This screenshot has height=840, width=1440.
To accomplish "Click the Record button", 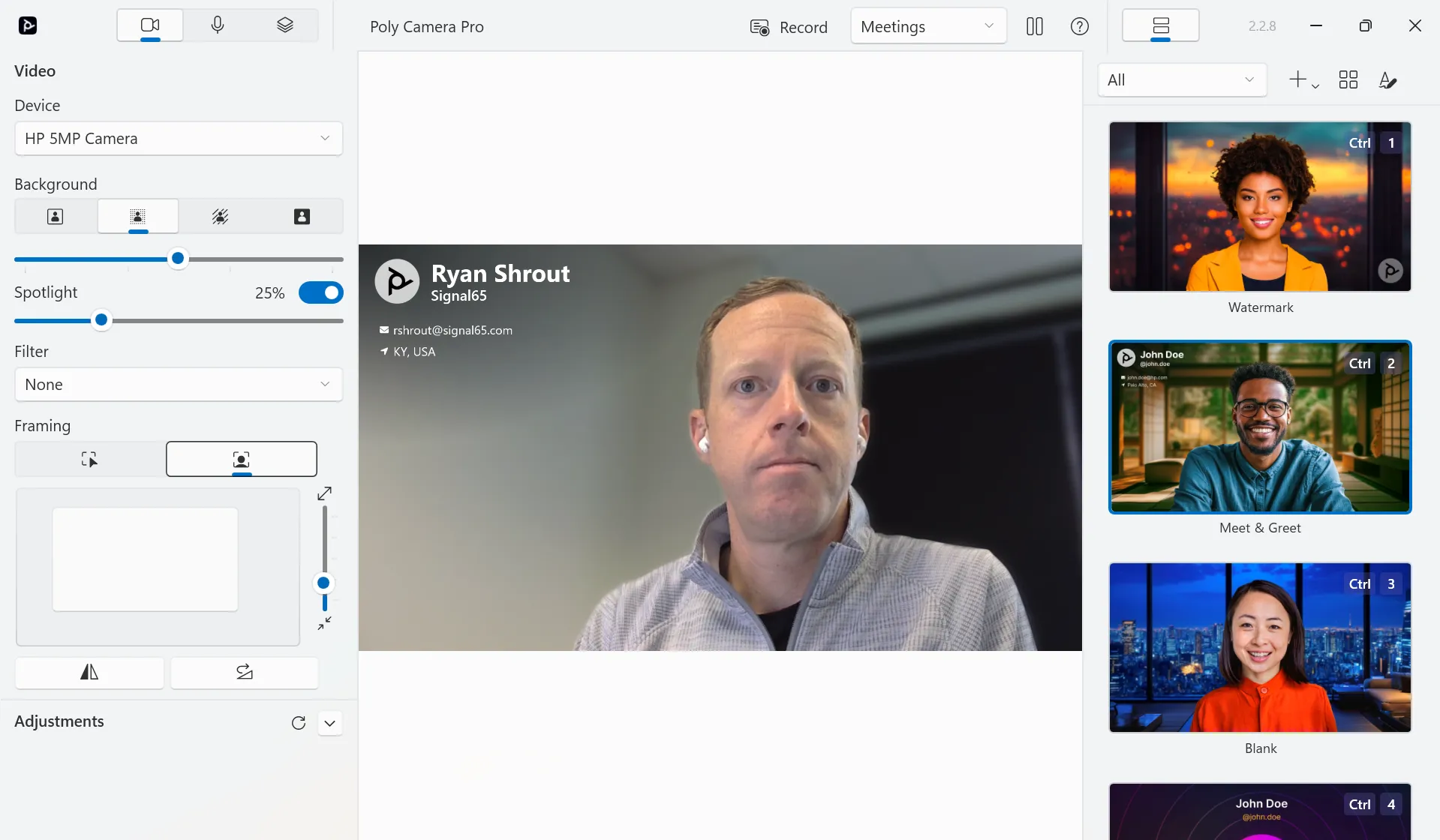I will click(x=789, y=28).
